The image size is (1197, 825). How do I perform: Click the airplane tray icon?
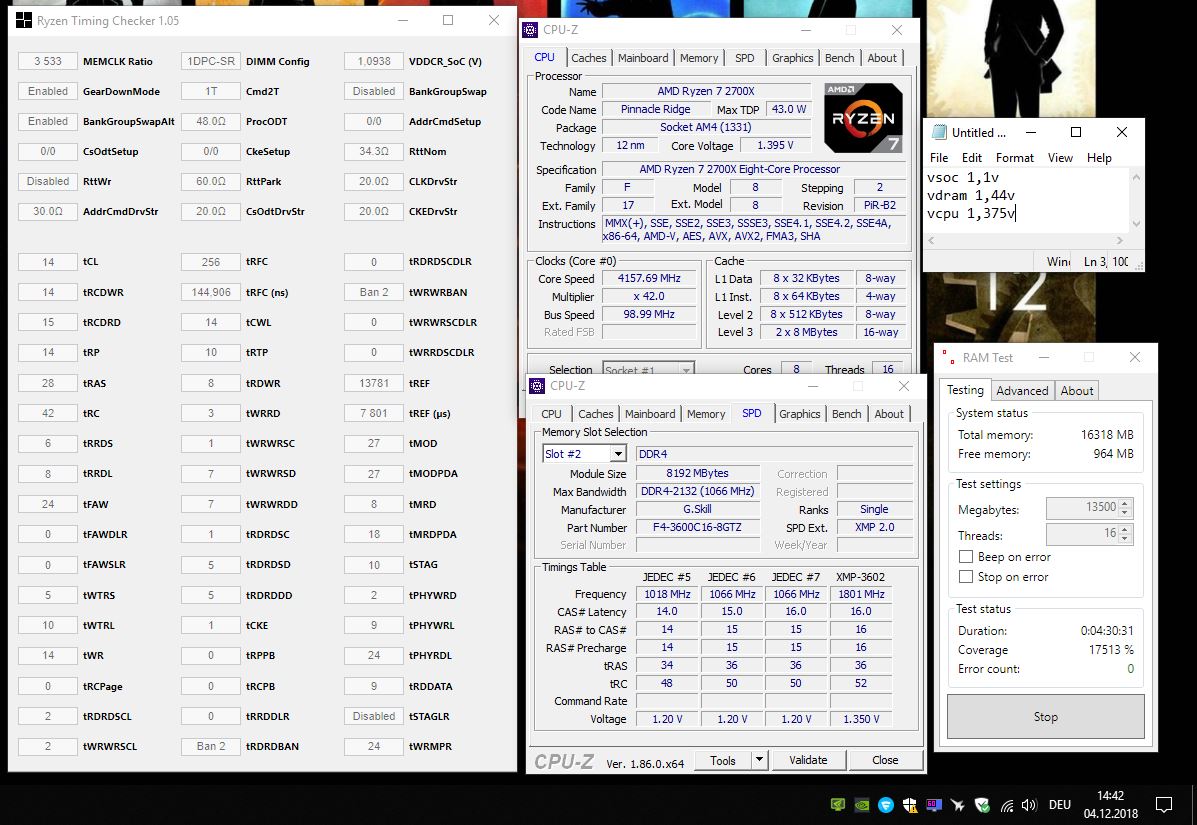[x=958, y=804]
